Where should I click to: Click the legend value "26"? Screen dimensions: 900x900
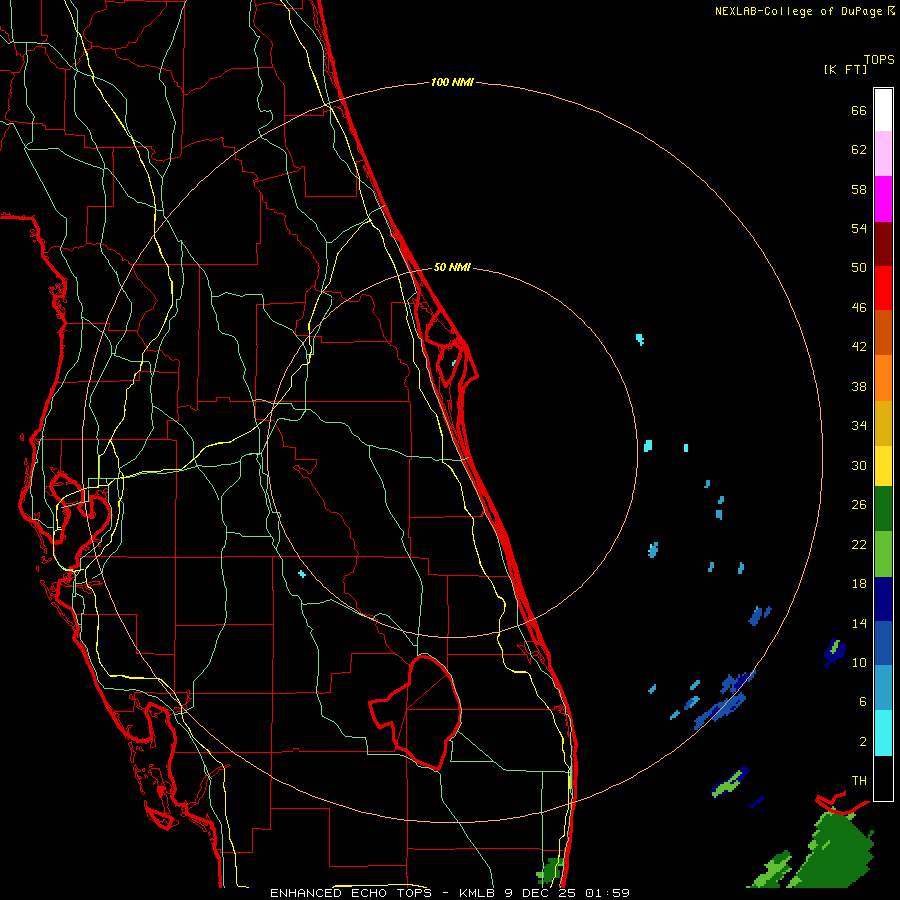859,505
